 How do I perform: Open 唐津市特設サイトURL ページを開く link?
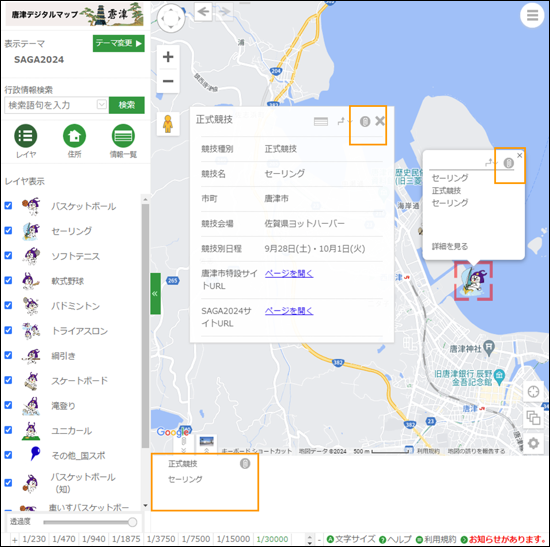point(289,273)
